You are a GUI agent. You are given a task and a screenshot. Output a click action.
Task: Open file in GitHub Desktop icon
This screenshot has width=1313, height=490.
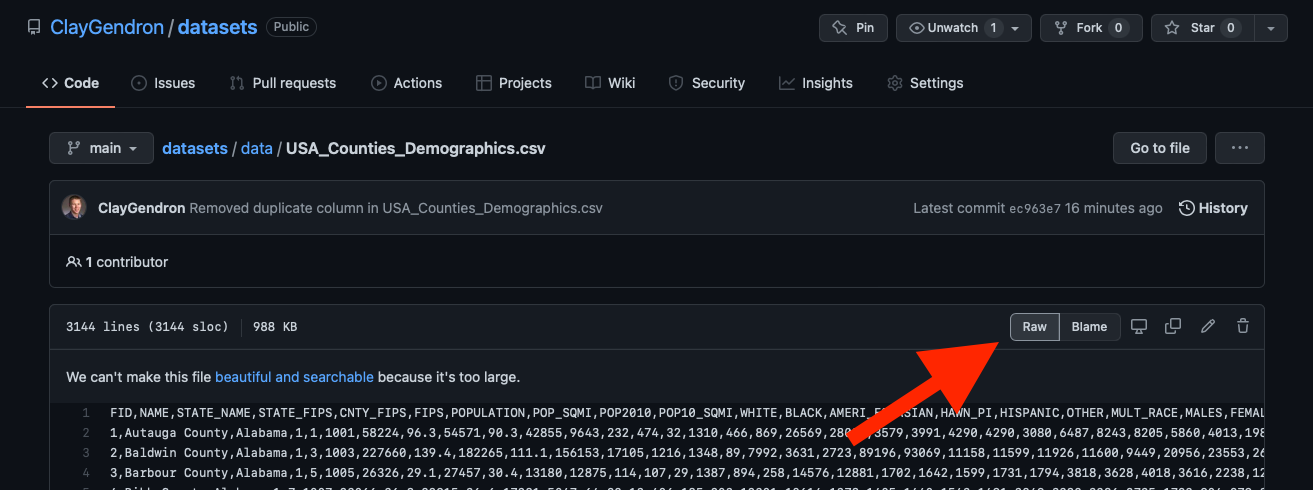point(1139,326)
